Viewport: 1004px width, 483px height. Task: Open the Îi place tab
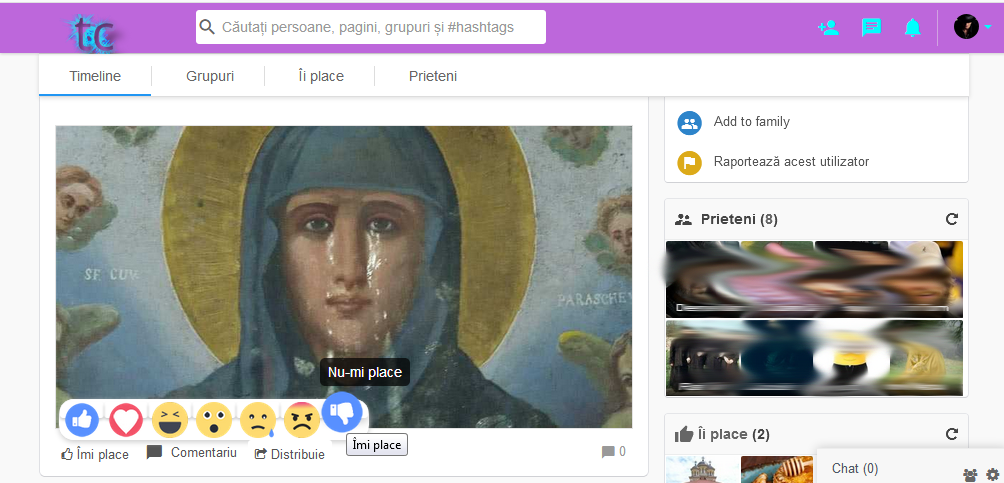321,76
